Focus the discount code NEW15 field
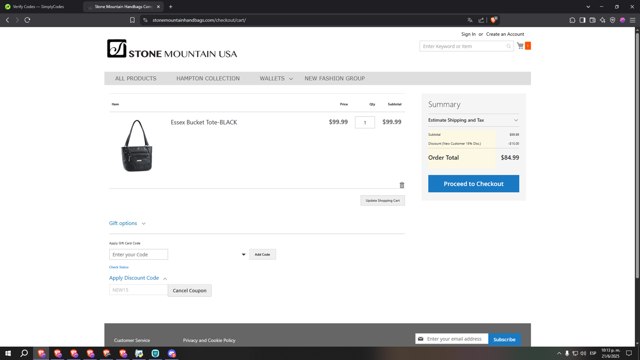The width and height of the screenshot is (640, 360). 138,290
